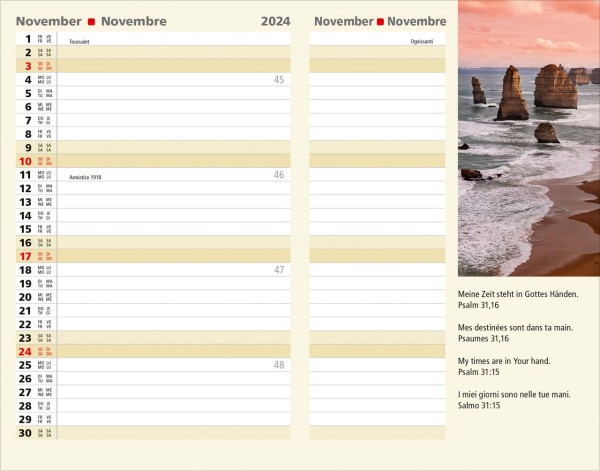
Task: Select week number 48
Action: tap(278, 364)
